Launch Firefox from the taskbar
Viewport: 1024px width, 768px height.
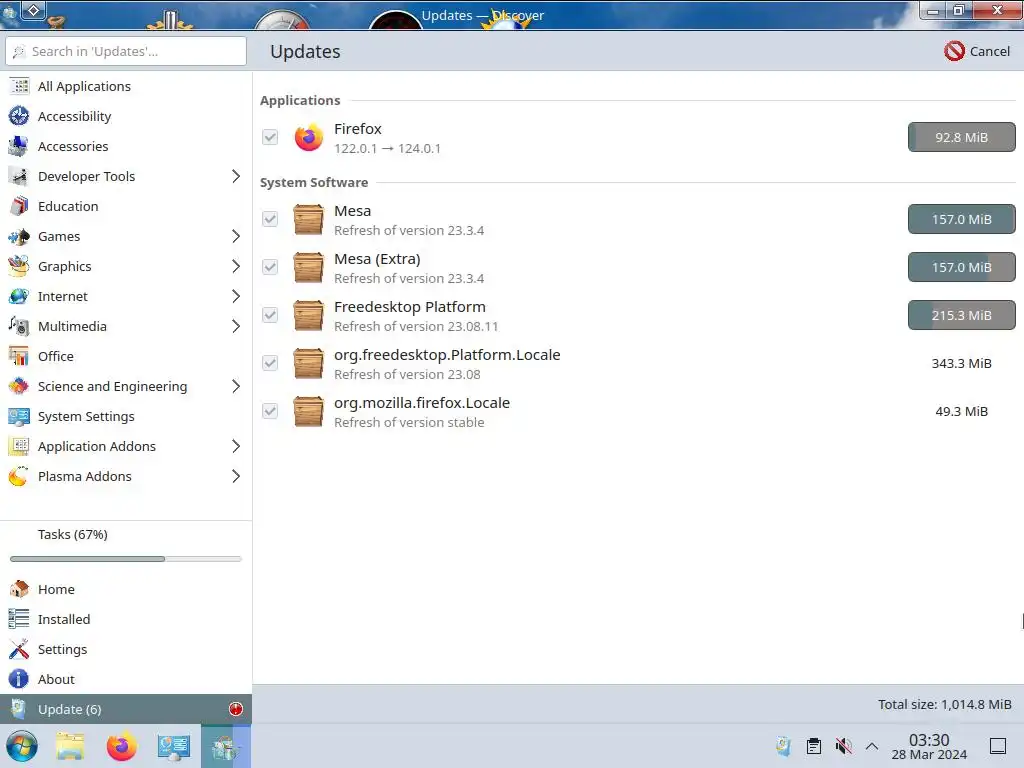pos(121,746)
